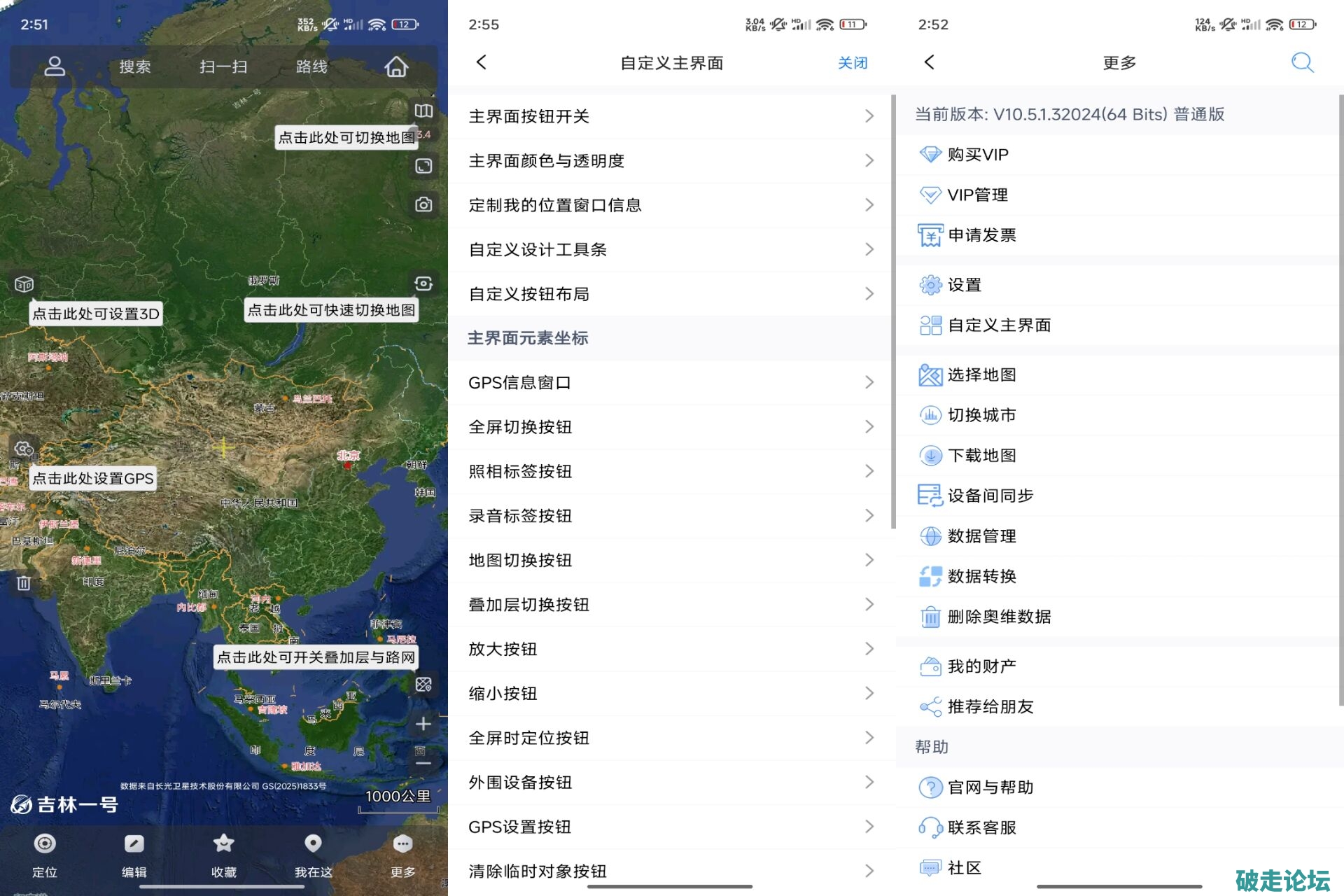Tap the 关闭 link at top
1344x896 pixels.
click(x=852, y=63)
